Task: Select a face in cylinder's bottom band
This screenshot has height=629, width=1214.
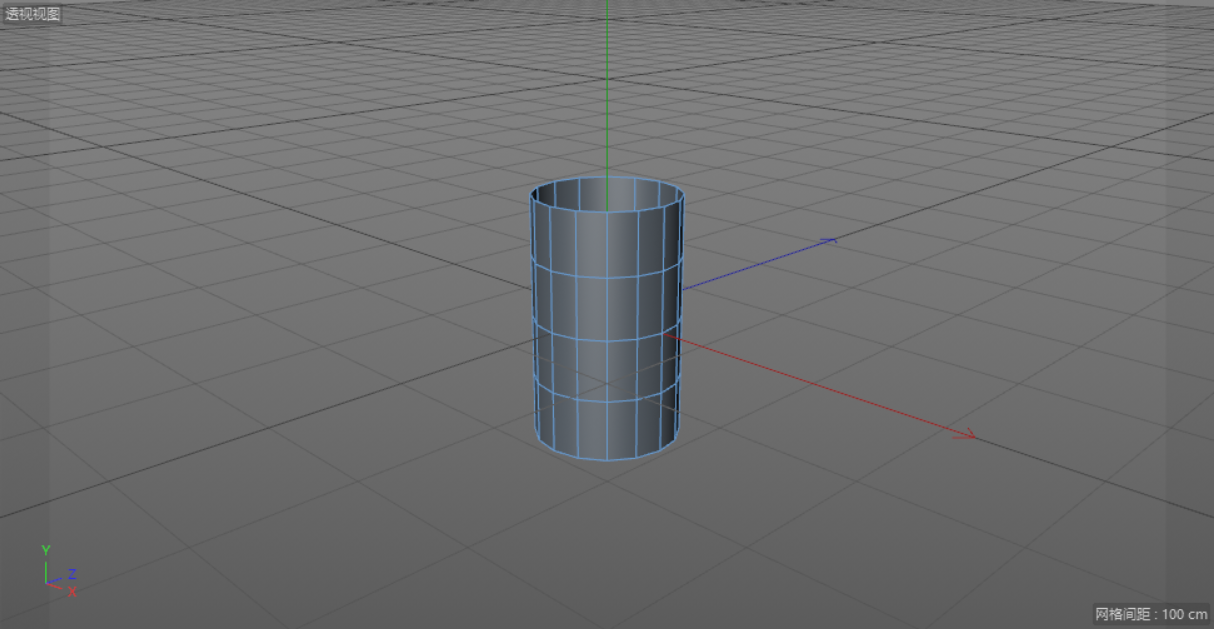Action: [590, 430]
